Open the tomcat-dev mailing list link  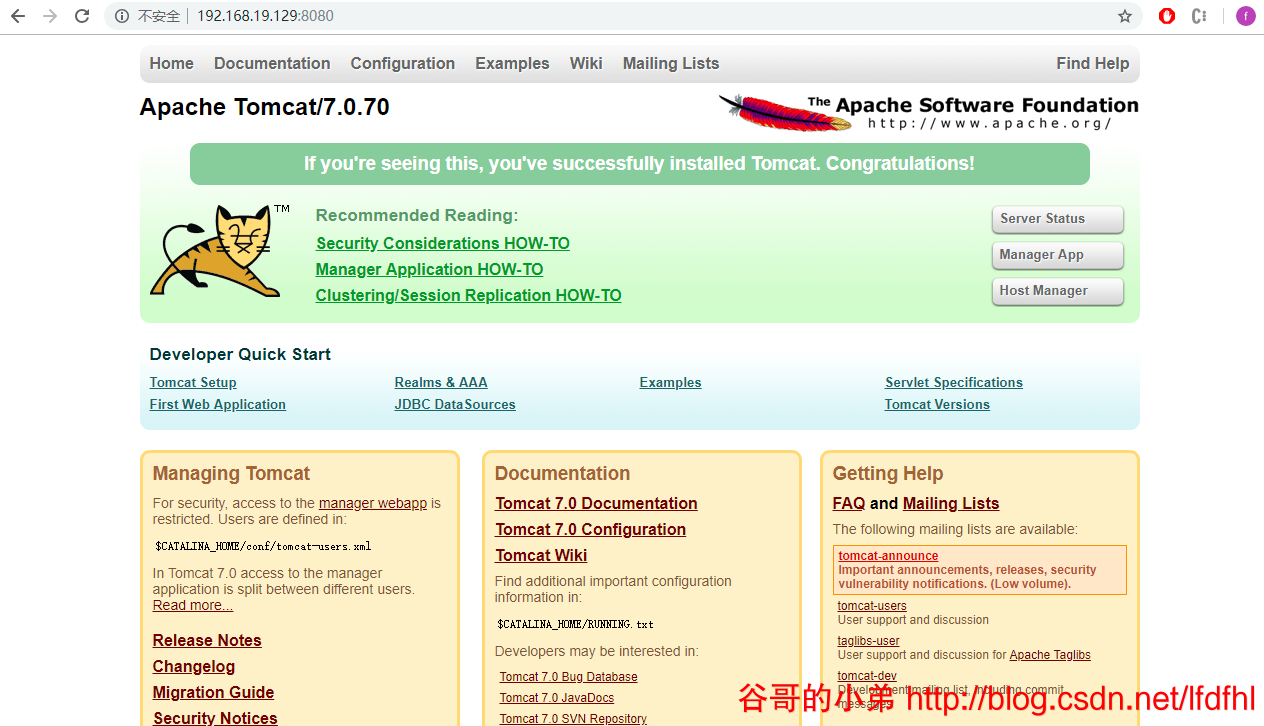tap(867, 676)
